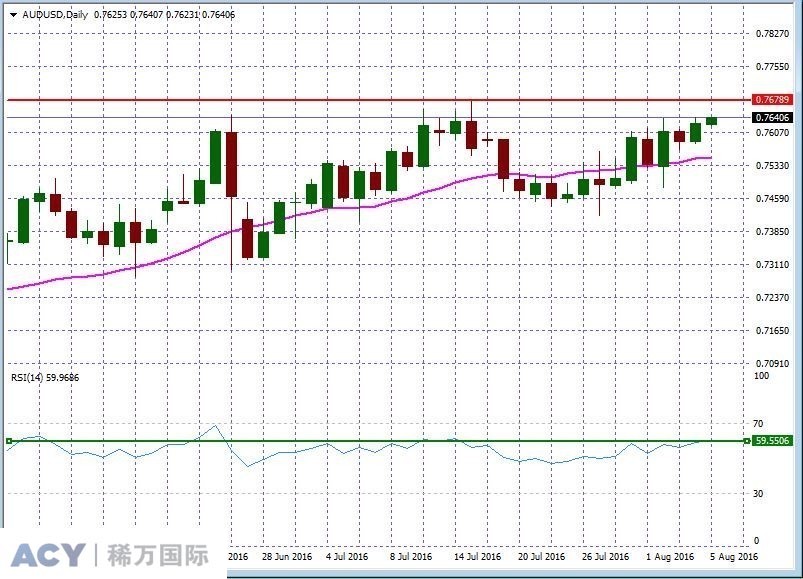The width and height of the screenshot is (803, 579).
Task: Click the 1 Aug 2016 date label
Action: pos(670,556)
